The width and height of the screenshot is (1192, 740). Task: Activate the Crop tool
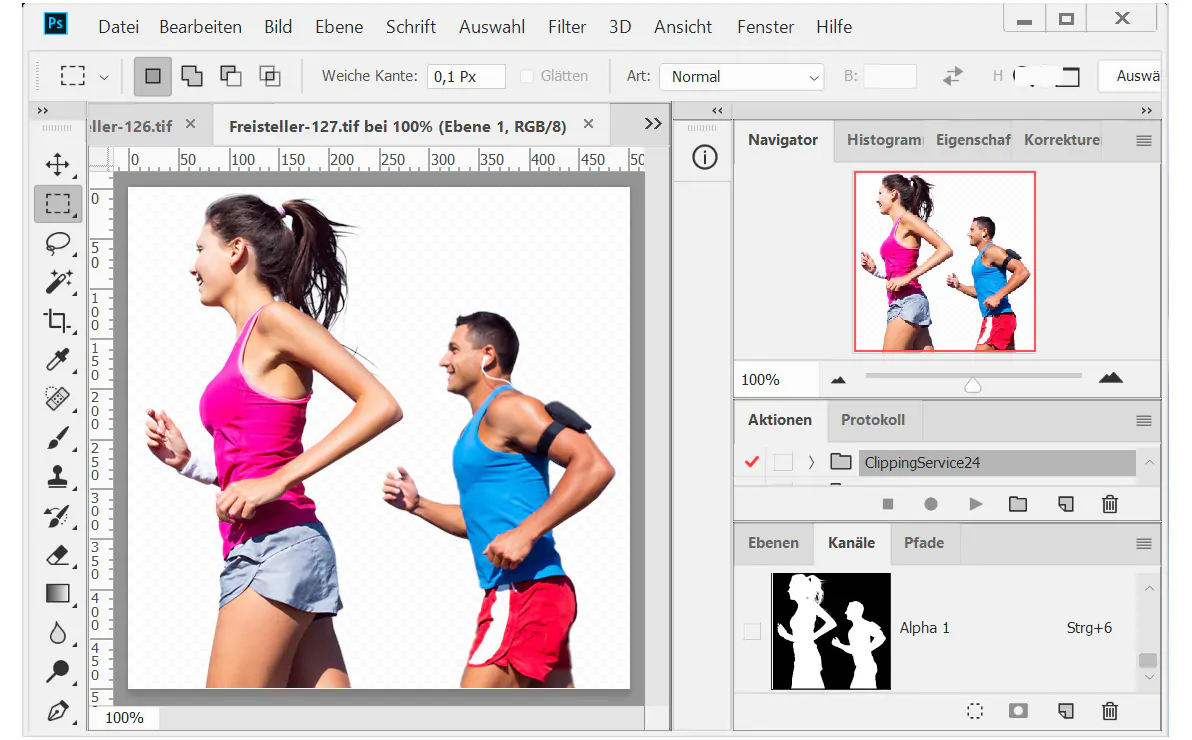coord(57,321)
